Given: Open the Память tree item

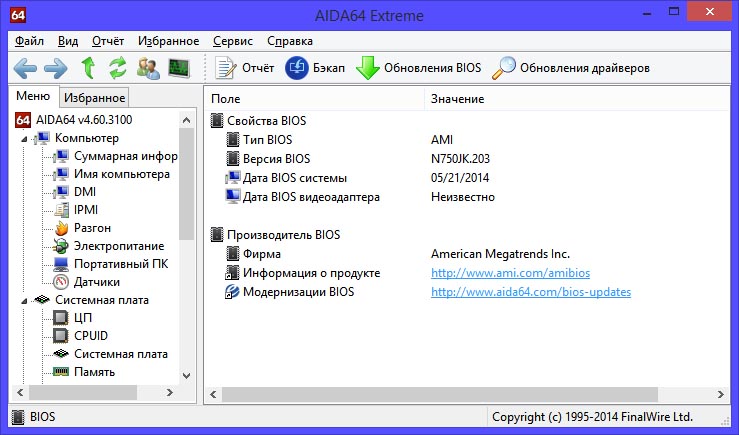Looking at the screenshot, I should click(x=84, y=372).
